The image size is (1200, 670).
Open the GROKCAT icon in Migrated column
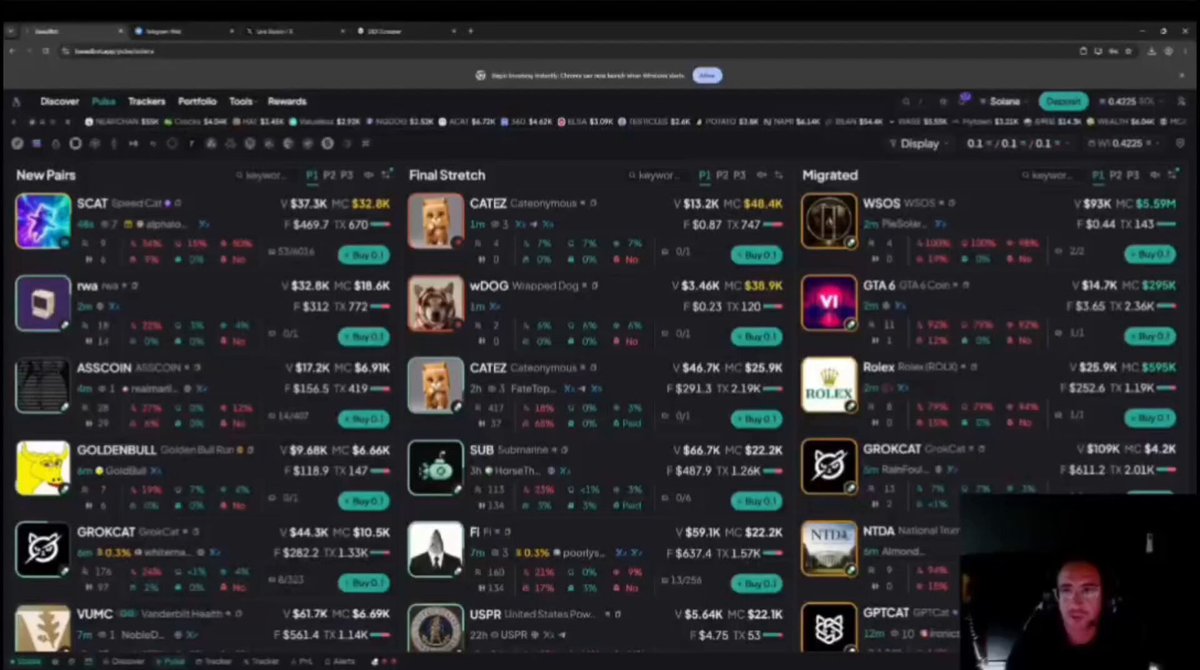(829, 467)
